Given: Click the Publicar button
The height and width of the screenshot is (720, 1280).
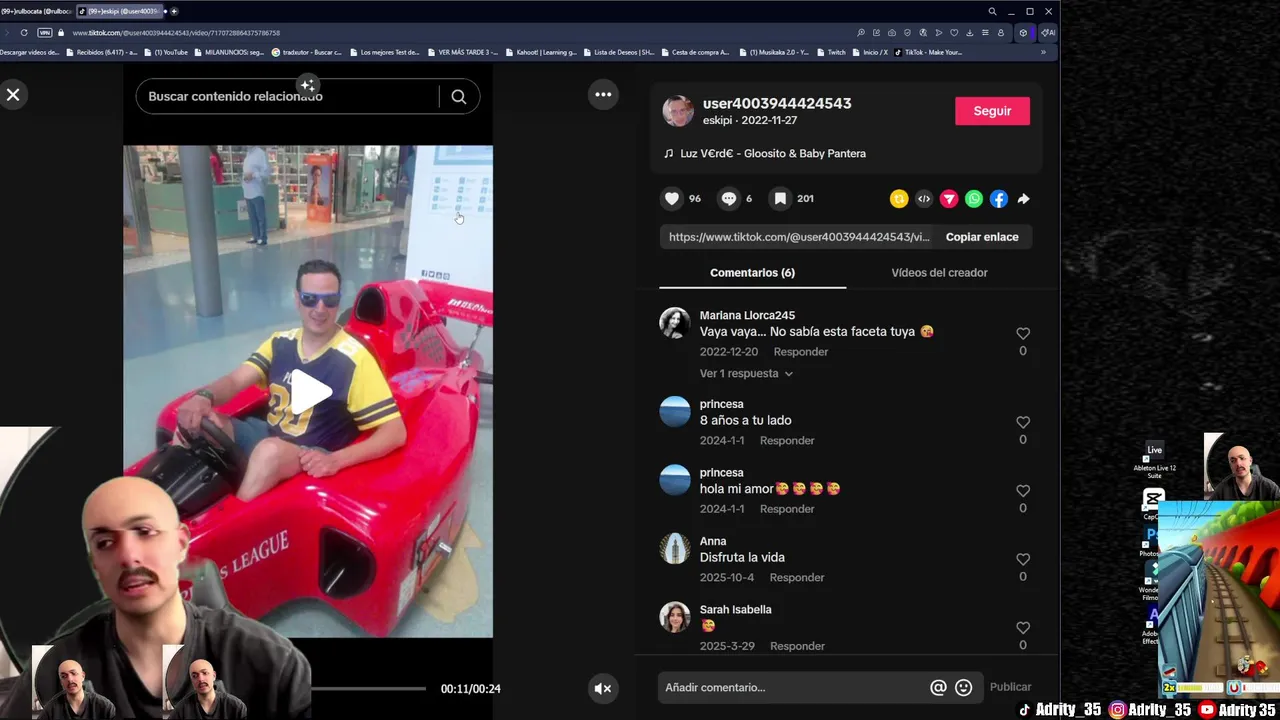Looking at the screenshot, I should tap(1010, 687).
